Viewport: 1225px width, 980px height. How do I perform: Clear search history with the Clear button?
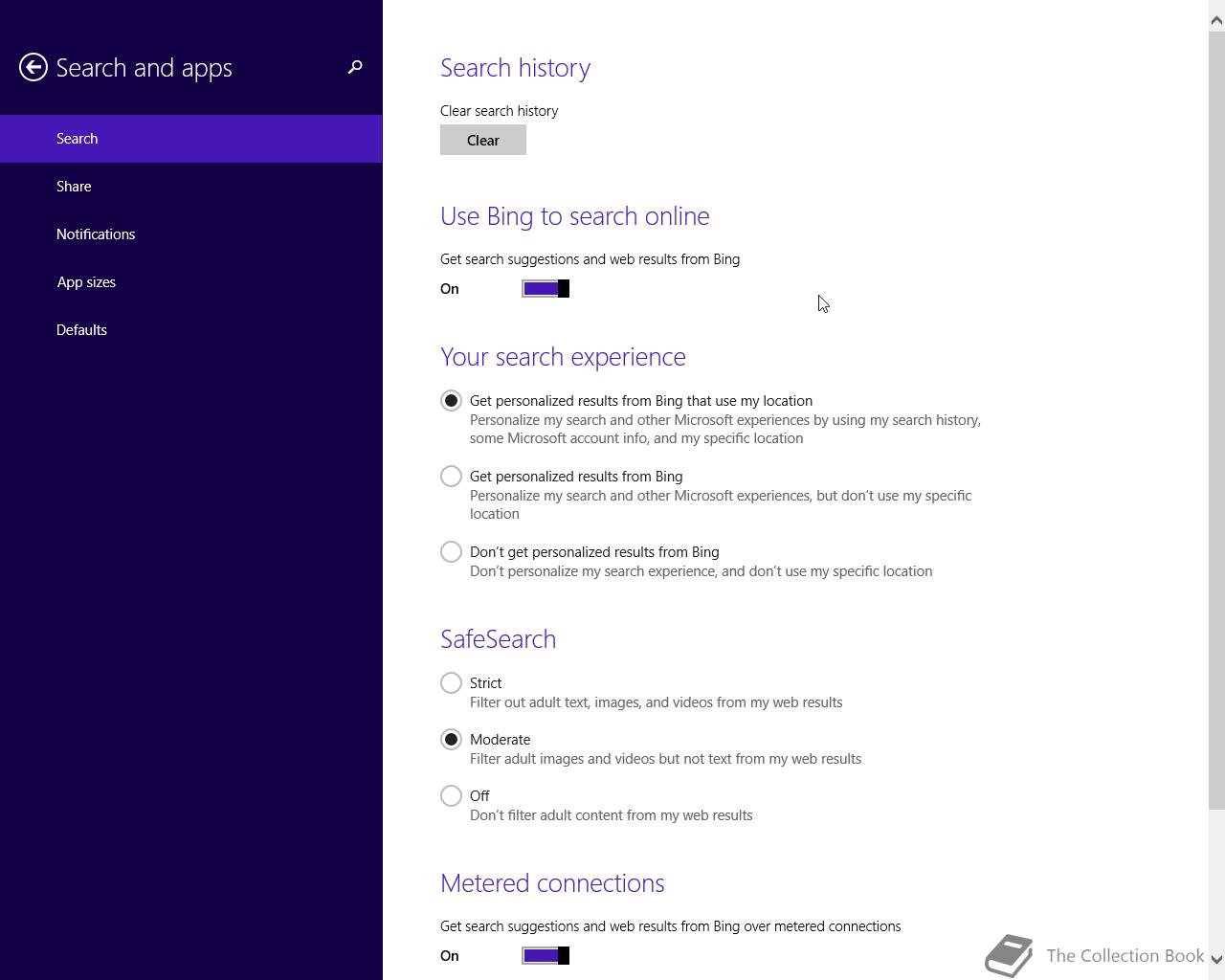483,140
